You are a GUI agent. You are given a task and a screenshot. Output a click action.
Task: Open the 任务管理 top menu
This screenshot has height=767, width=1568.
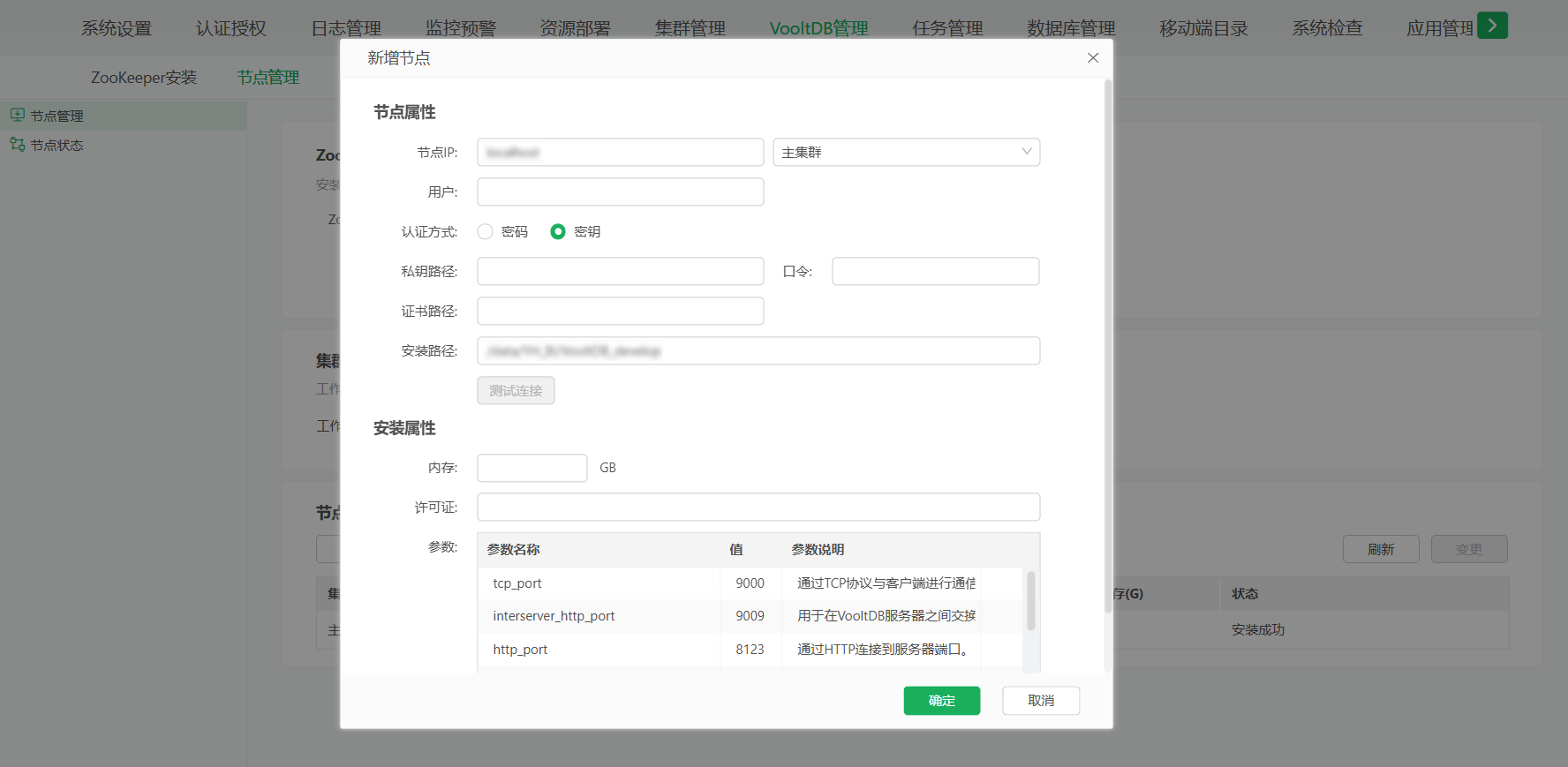pos(948,28)
